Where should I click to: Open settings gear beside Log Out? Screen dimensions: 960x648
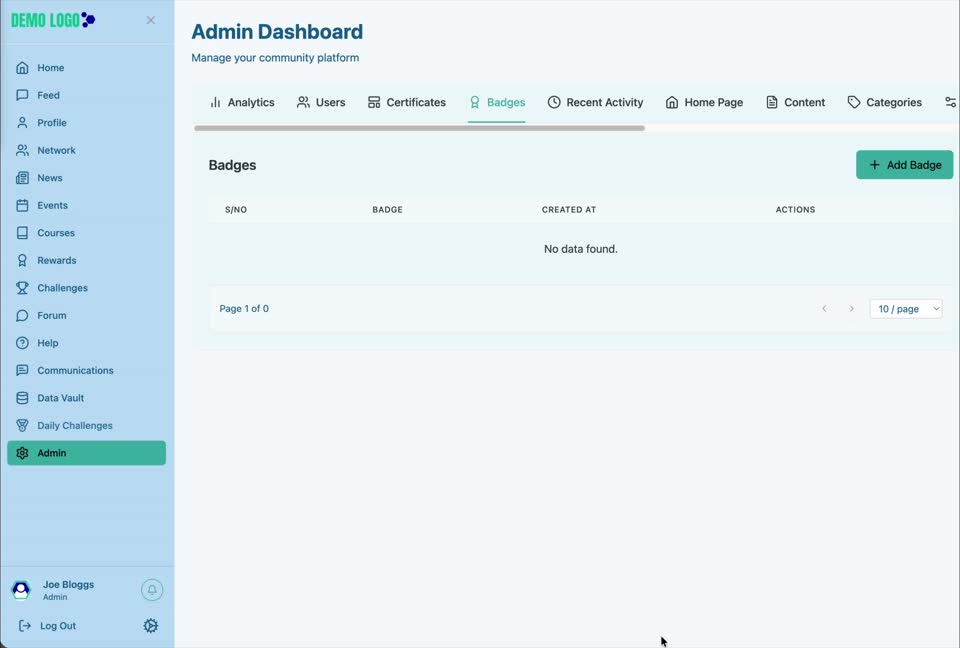(151, 625)
